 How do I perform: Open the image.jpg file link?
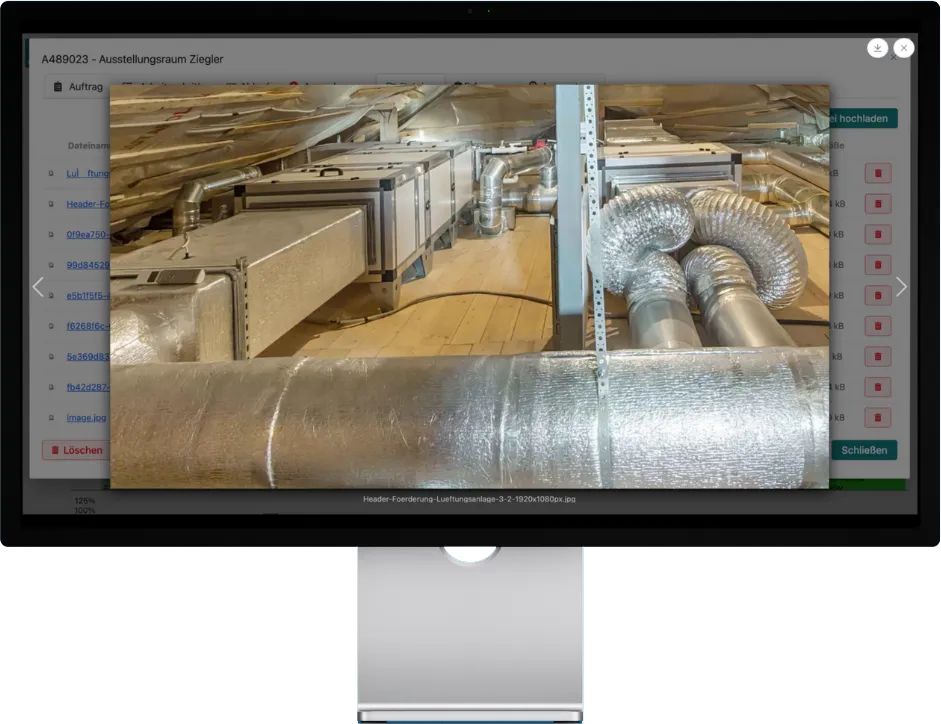pyautogui.click(x=87, y=418)
